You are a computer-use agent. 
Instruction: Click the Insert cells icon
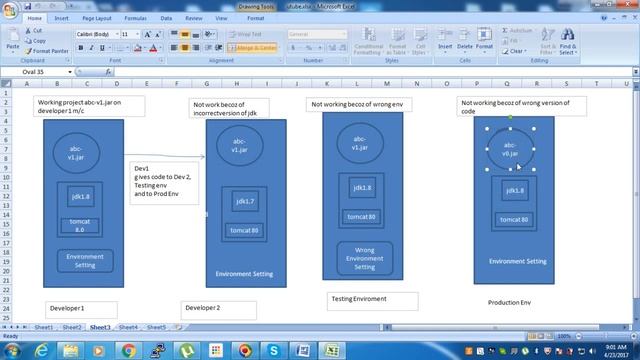click(445, 34)
